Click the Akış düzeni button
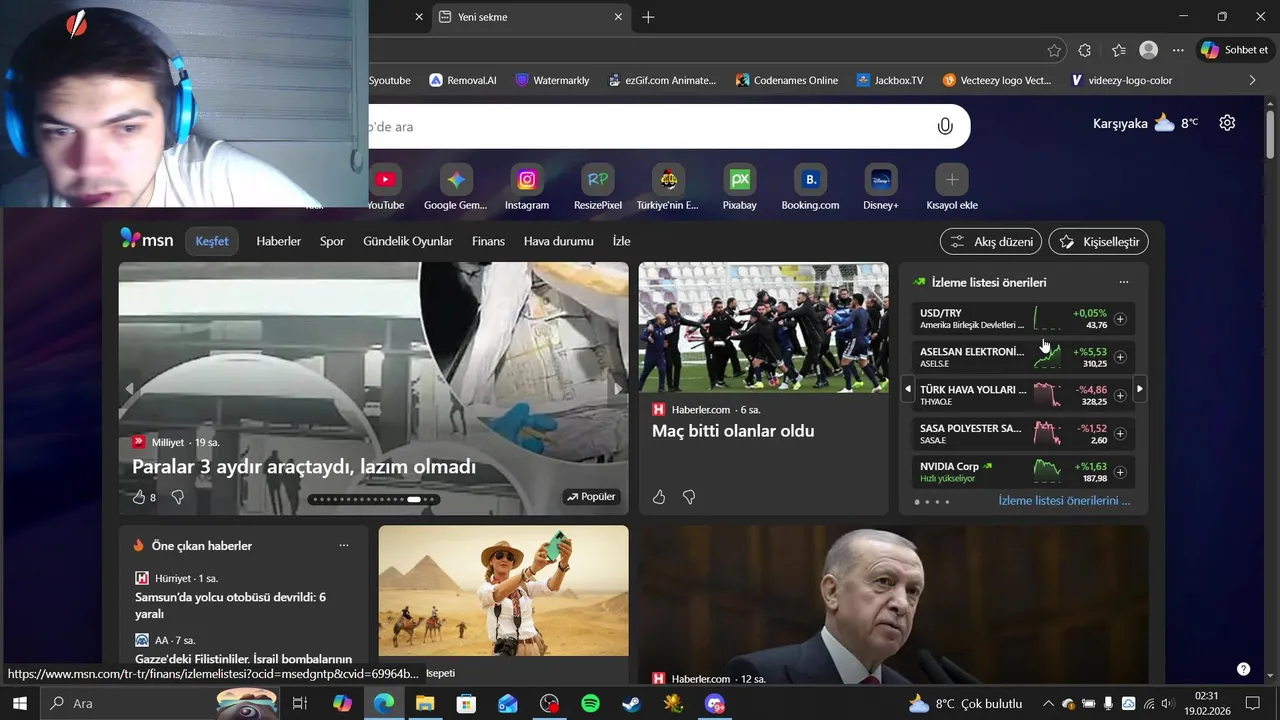Image resolution: width=1280 pixels, height=720 pixels. click(x=991, y=241)
